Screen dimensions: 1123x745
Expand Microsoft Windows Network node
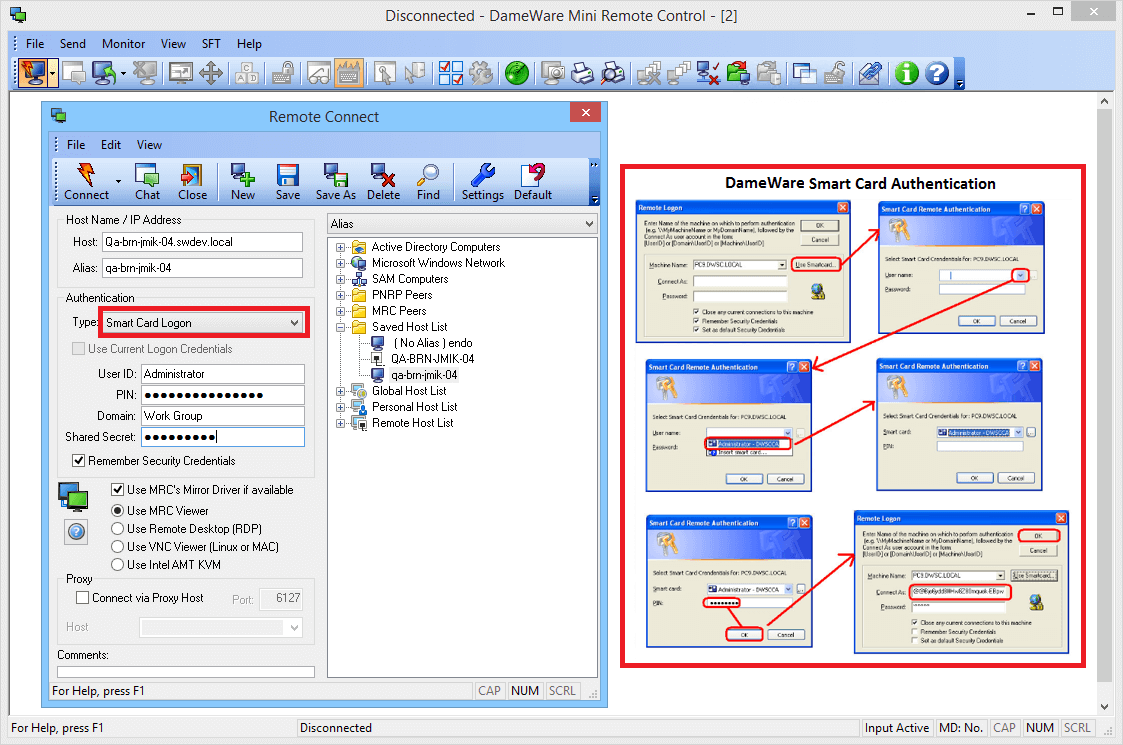point(341,264)
